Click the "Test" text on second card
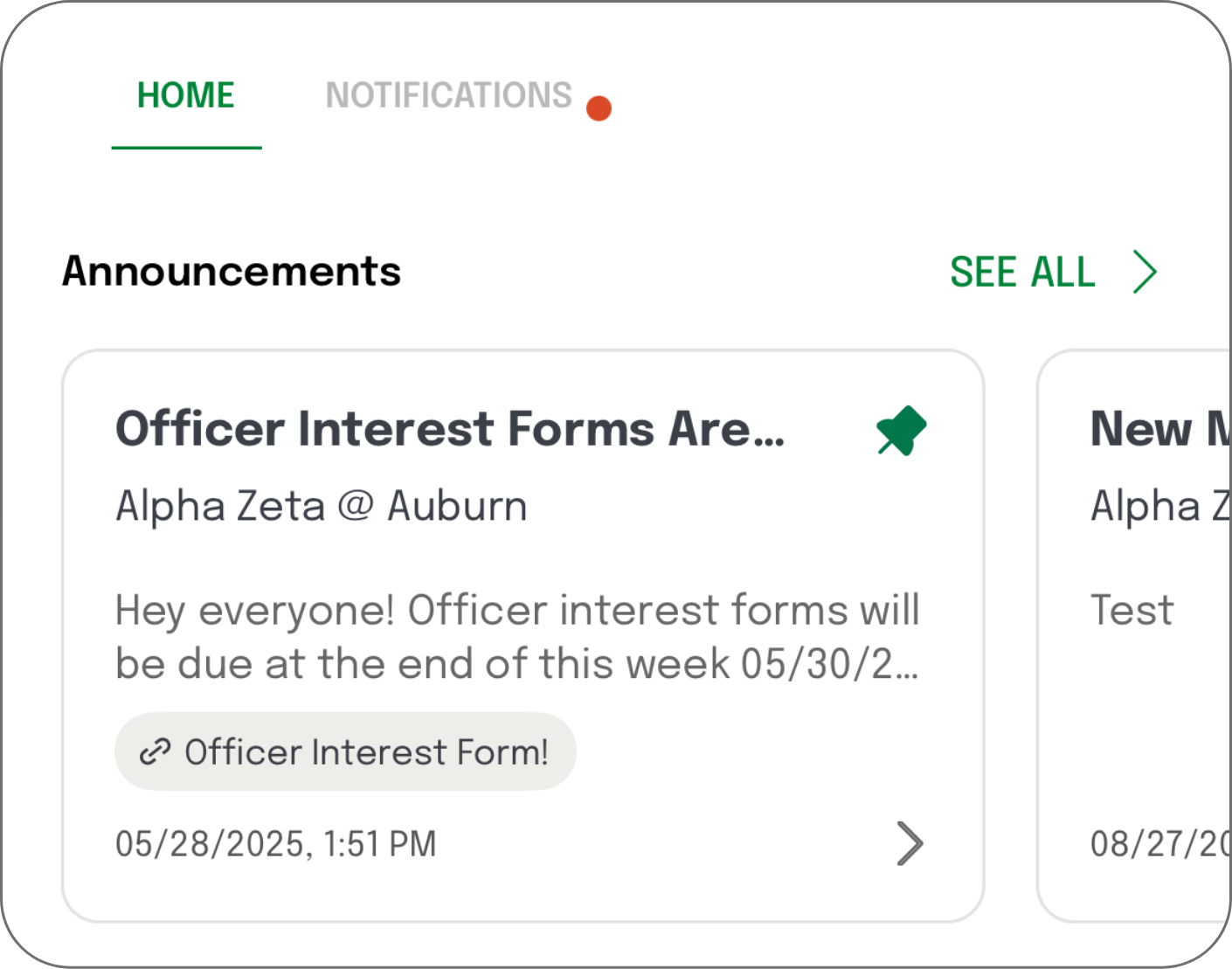This screenshot has width=1232, height=969. click(1132, 610)
